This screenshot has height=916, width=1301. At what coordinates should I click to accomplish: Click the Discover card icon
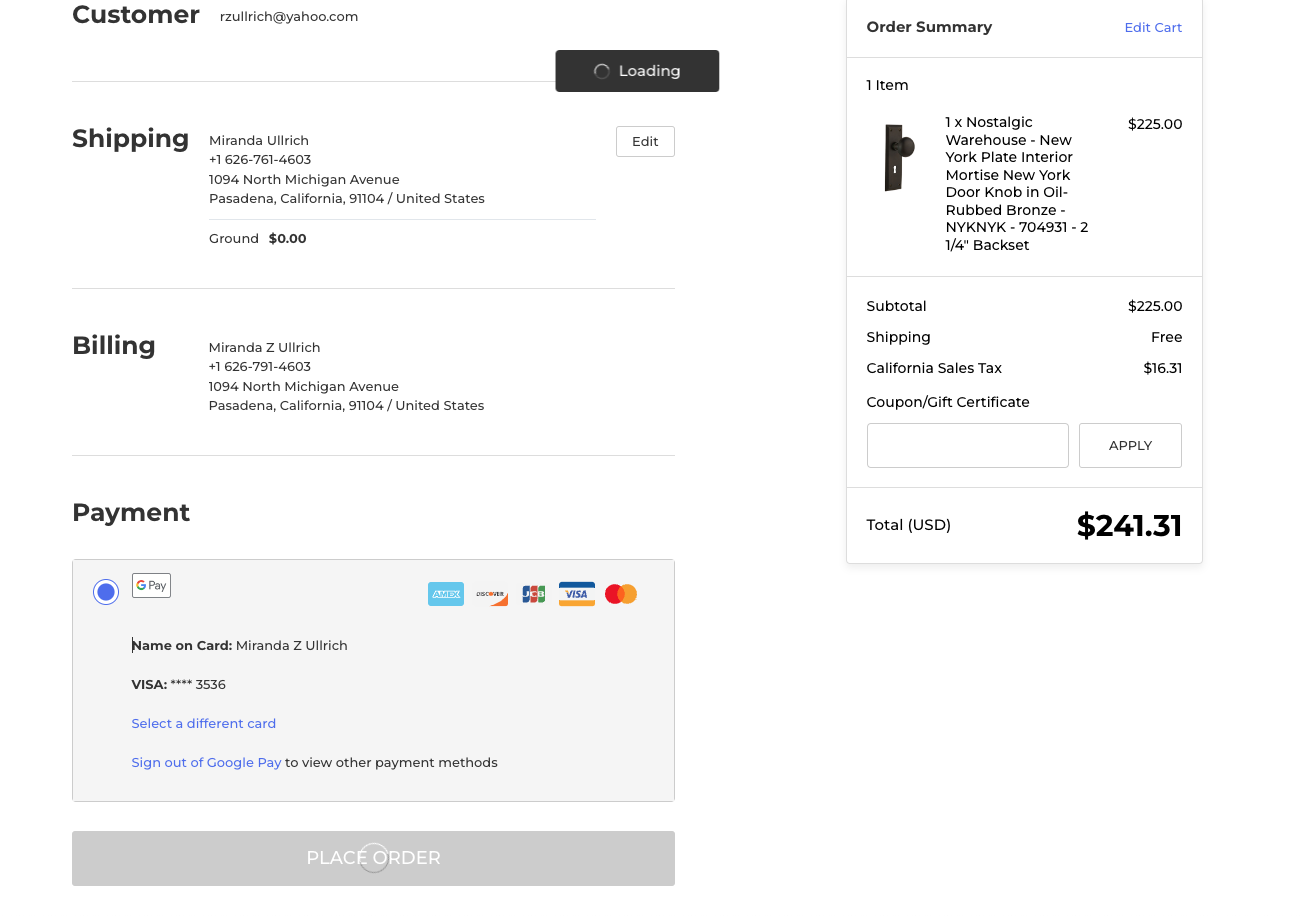(491, 594)
